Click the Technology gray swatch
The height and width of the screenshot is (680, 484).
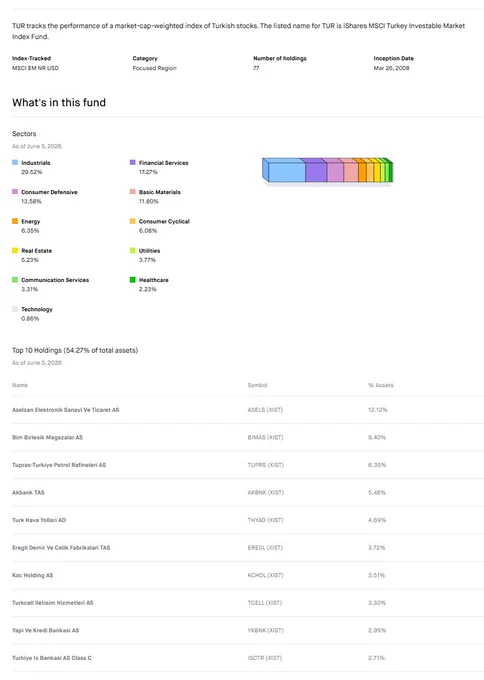(x=15, y=309)
